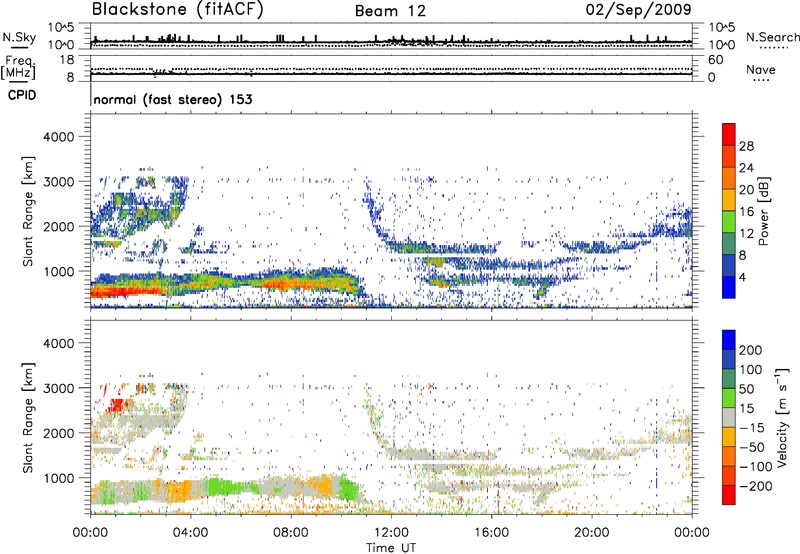
Task: Click the green velocity patch near 10:00
Action: click(x=349, y=488)
